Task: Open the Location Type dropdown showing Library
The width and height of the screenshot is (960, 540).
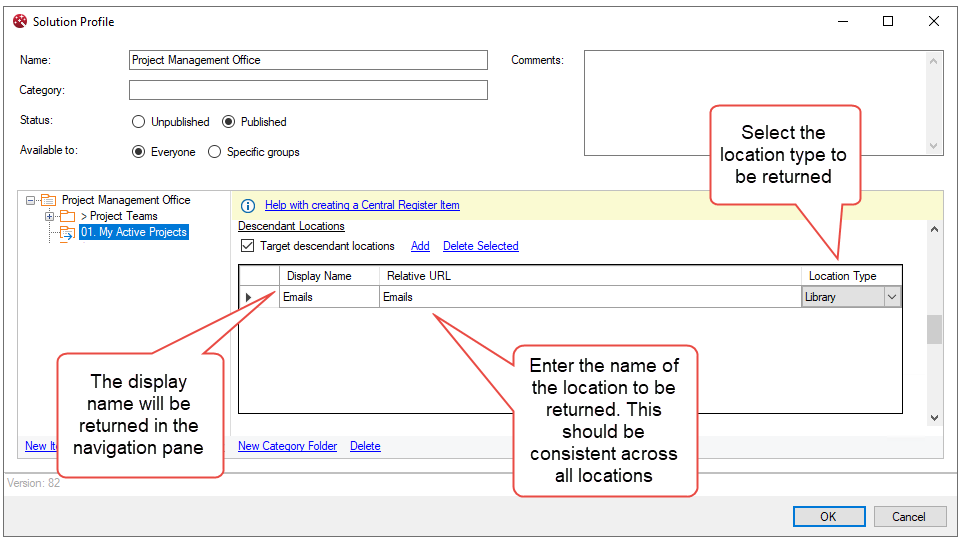Action: [891, 297]
